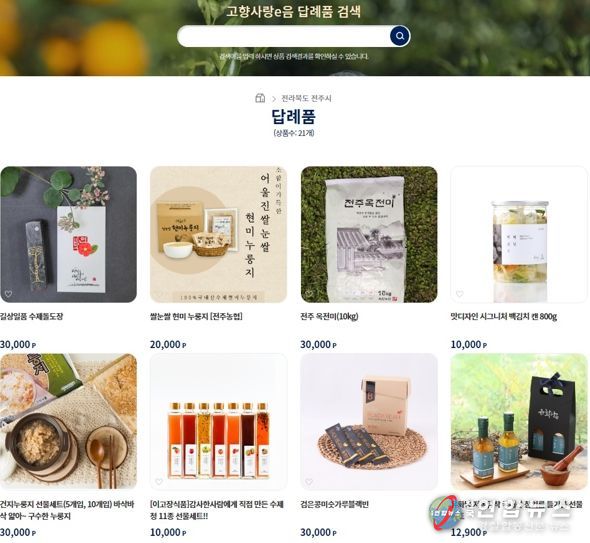
Task: Open 쌀눈쌀 현미 누룽지 product image
Action: [x=219, y=234]
